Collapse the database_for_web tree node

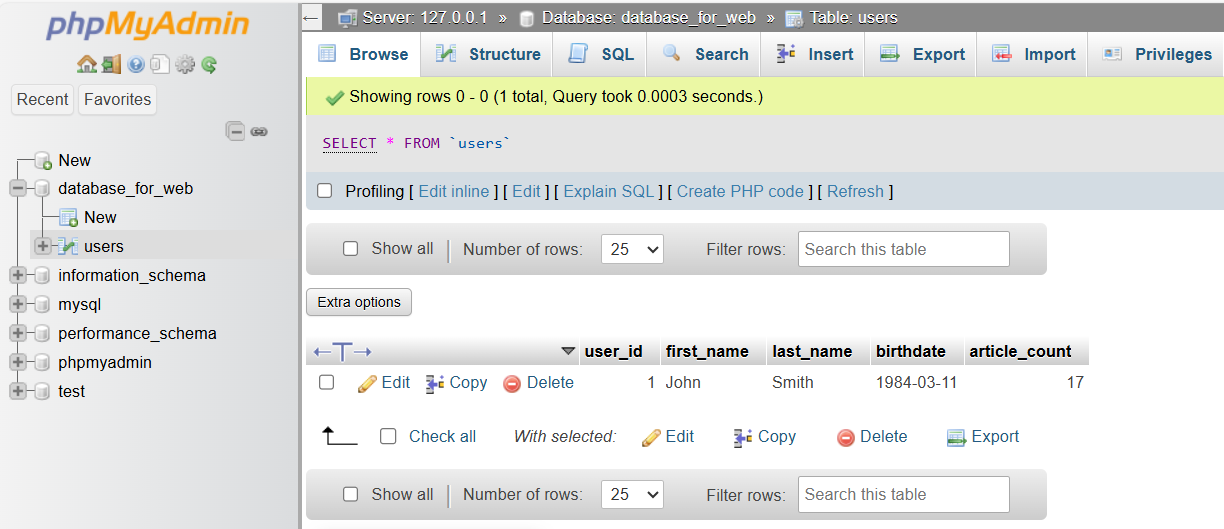pos(18,189)
